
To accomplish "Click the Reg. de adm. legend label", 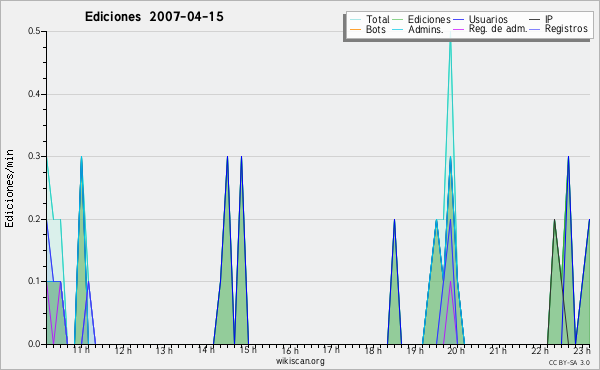I will coord(498,29).
